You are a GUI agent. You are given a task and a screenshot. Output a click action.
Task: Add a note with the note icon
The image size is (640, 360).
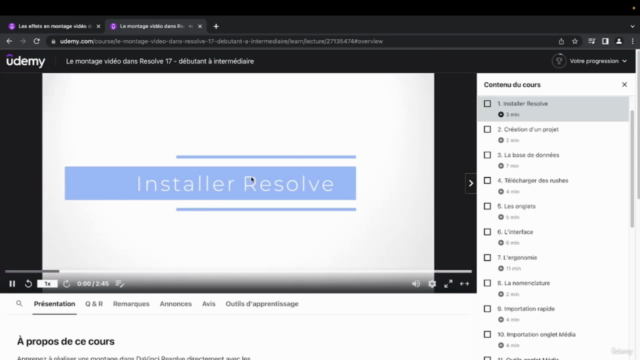tap(120, 284)
